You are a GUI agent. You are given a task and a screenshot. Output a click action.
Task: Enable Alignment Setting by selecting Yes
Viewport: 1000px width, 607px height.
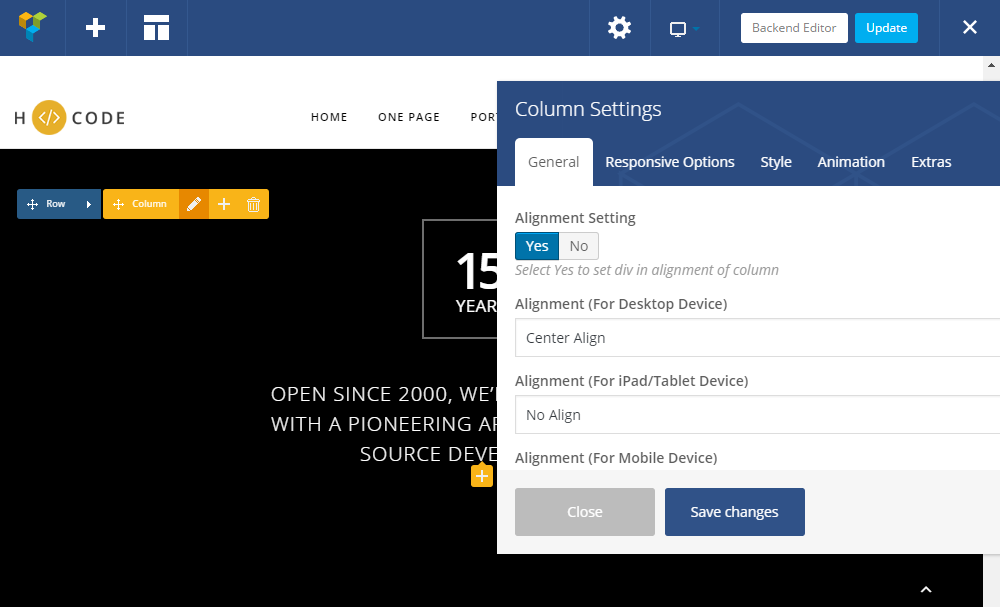click(x=537, y=245)
